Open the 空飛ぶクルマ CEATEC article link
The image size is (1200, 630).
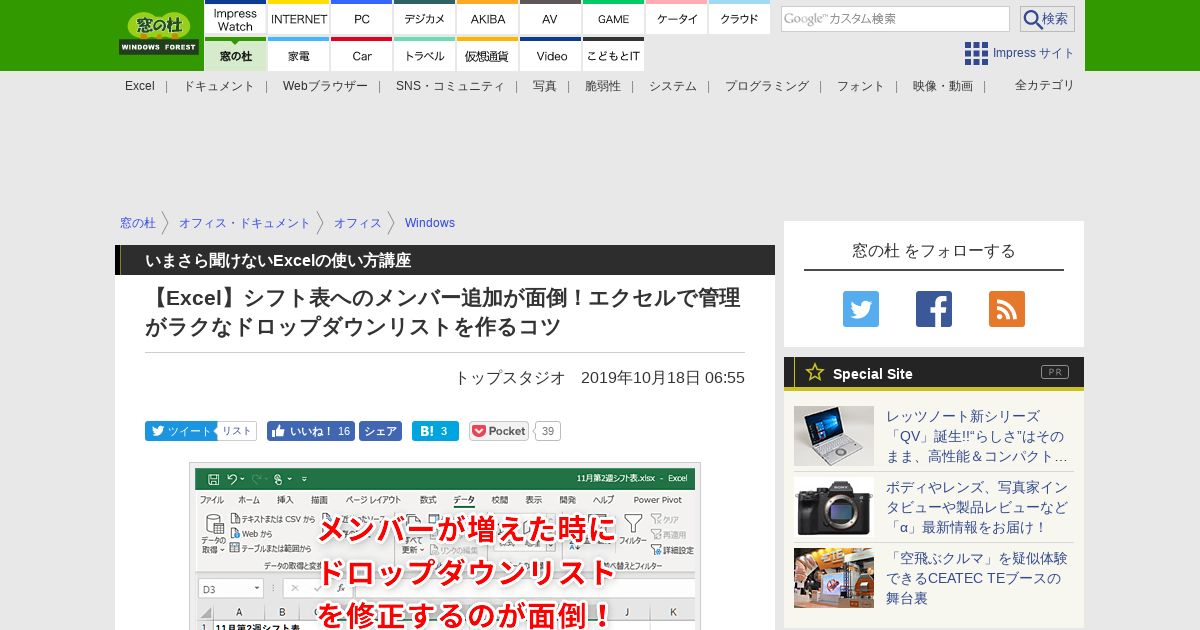pos(977,578)
